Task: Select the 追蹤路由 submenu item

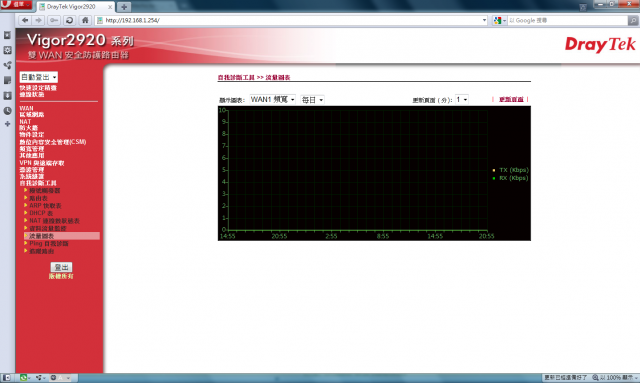Action: coord(42,251)
